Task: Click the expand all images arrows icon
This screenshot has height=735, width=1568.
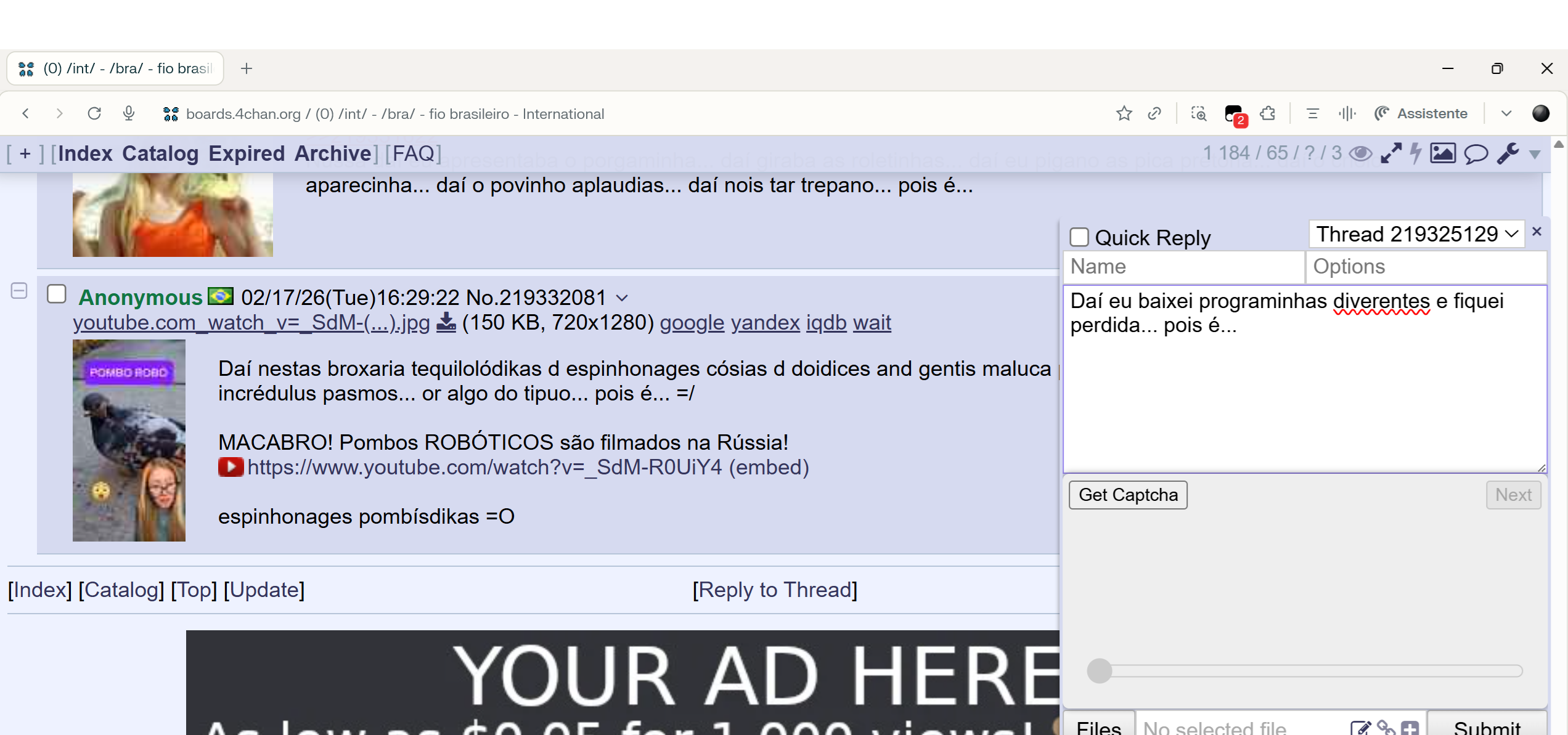Action: click(1390, 153)
